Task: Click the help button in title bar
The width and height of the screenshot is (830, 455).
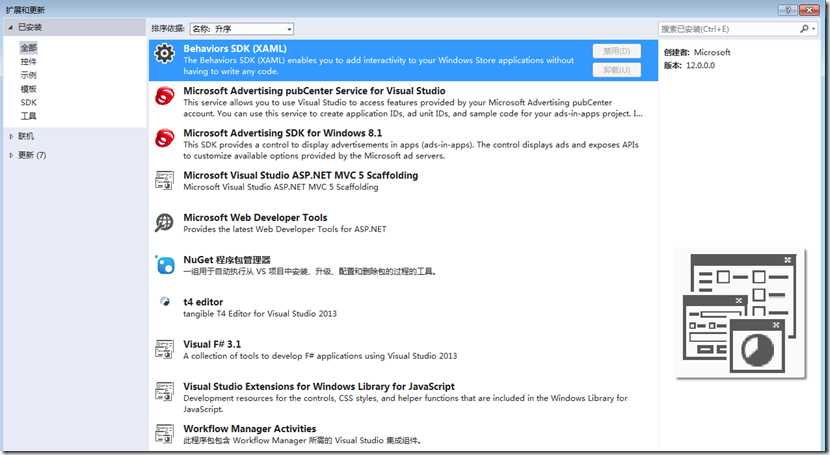Action: 788,10
